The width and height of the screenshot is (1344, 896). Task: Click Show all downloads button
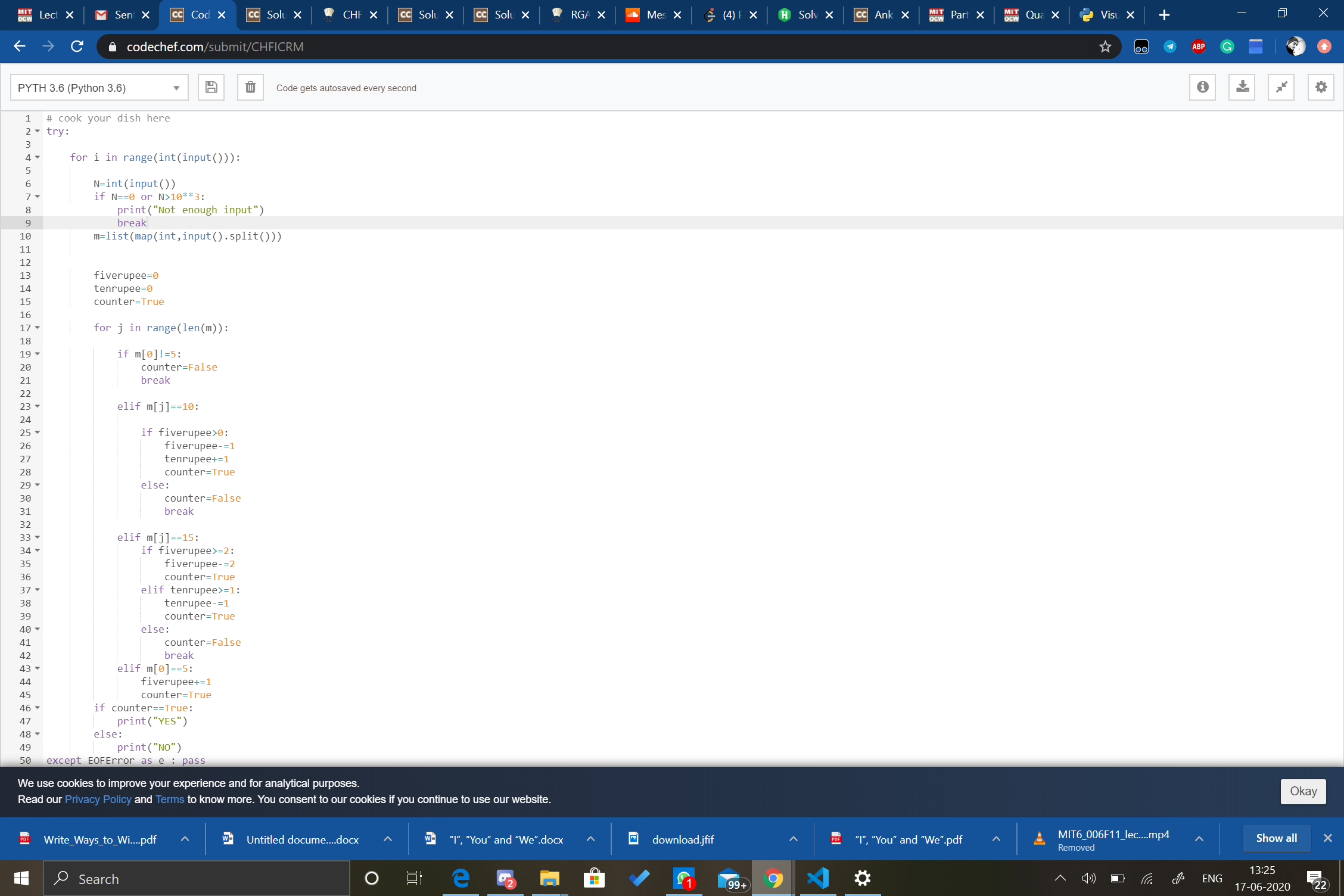pyautogui.click(x=1276, y=838)
